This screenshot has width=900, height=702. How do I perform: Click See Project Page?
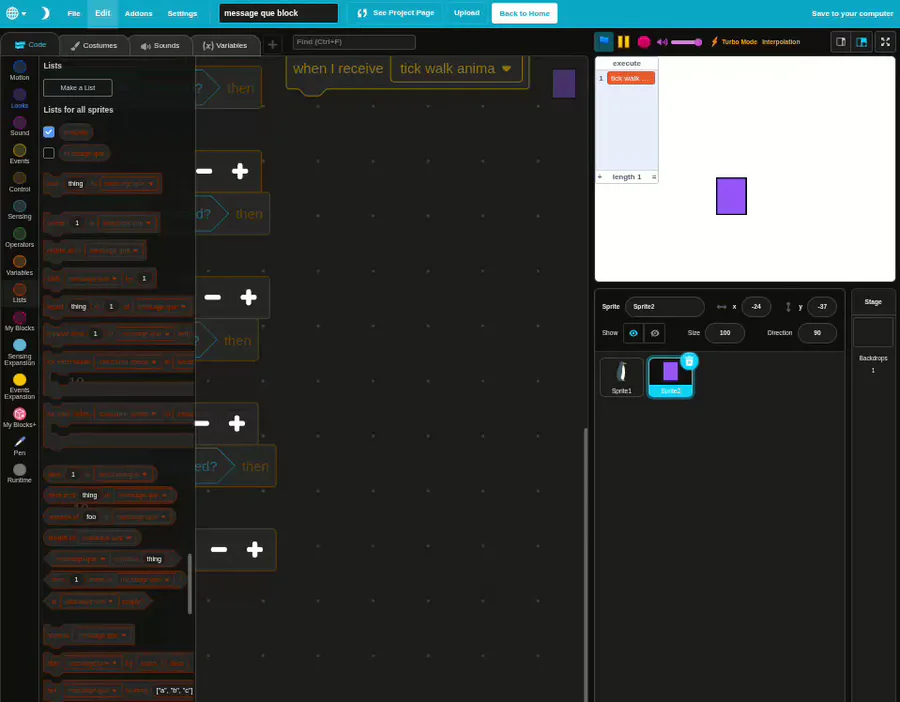[x=395, y=13]
